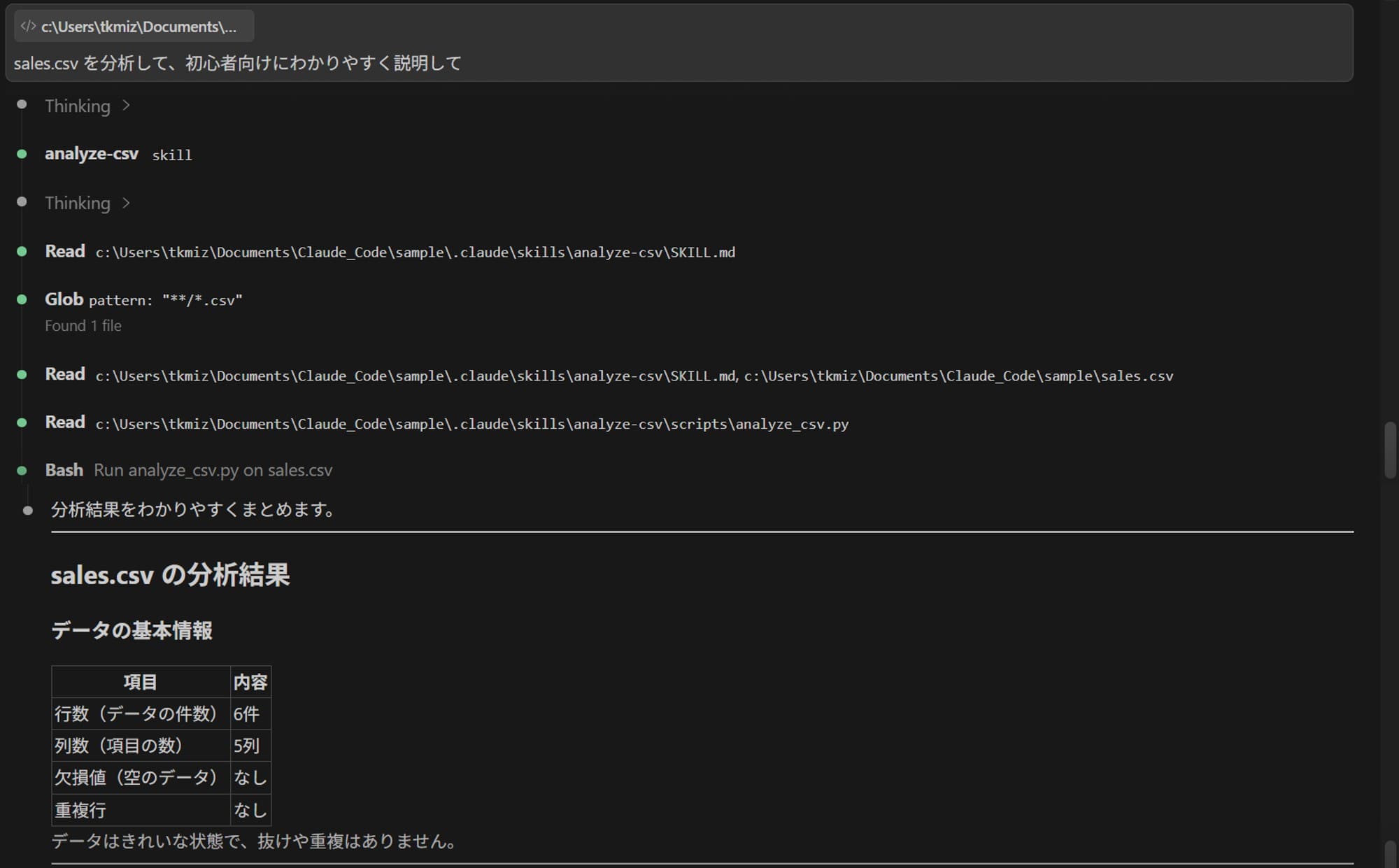This screenshot has width=1399, height=868.
Task: Click "Found 1 file" under the Glob step
Action: [x=83, y=325]
